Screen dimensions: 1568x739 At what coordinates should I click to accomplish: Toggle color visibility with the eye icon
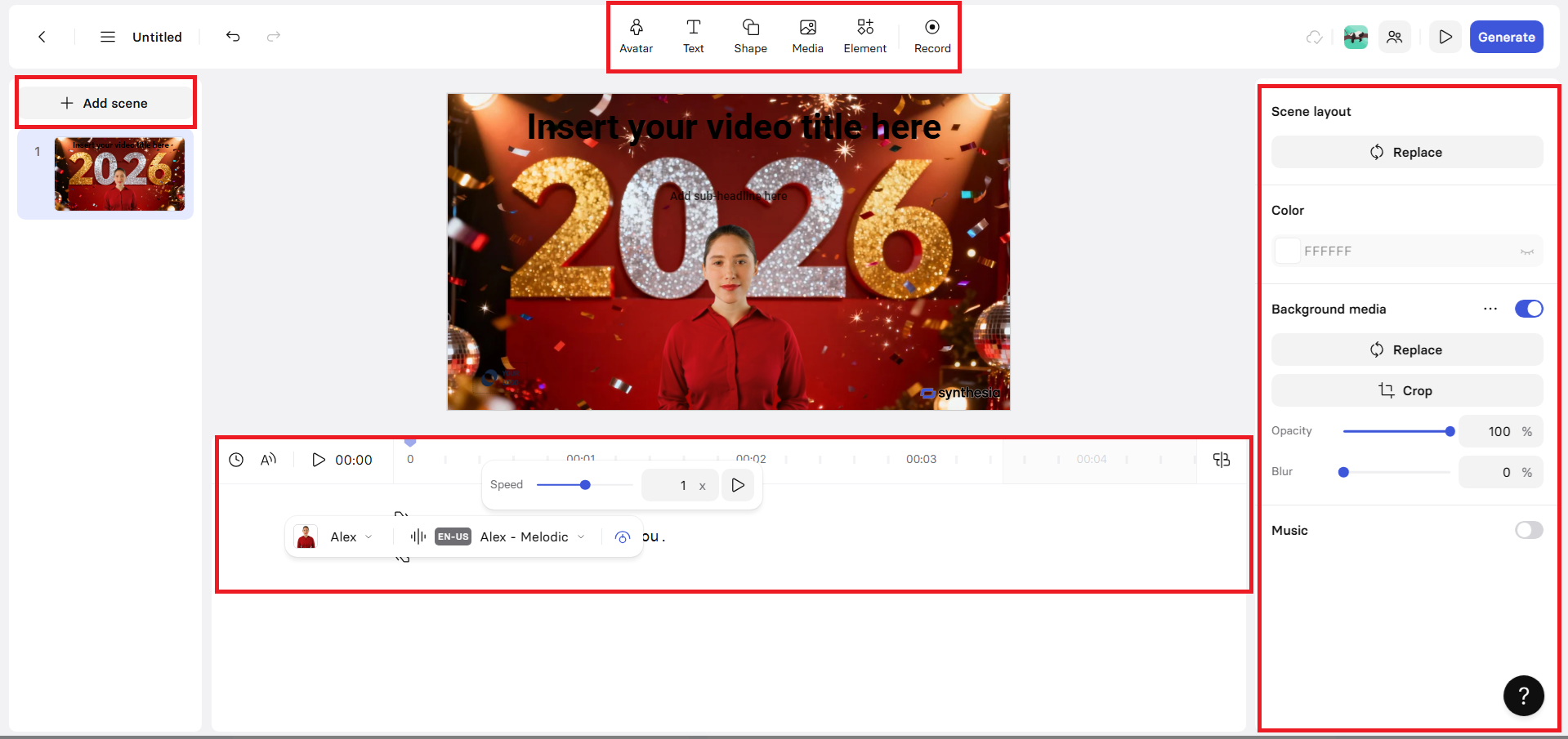point(1527,251)
